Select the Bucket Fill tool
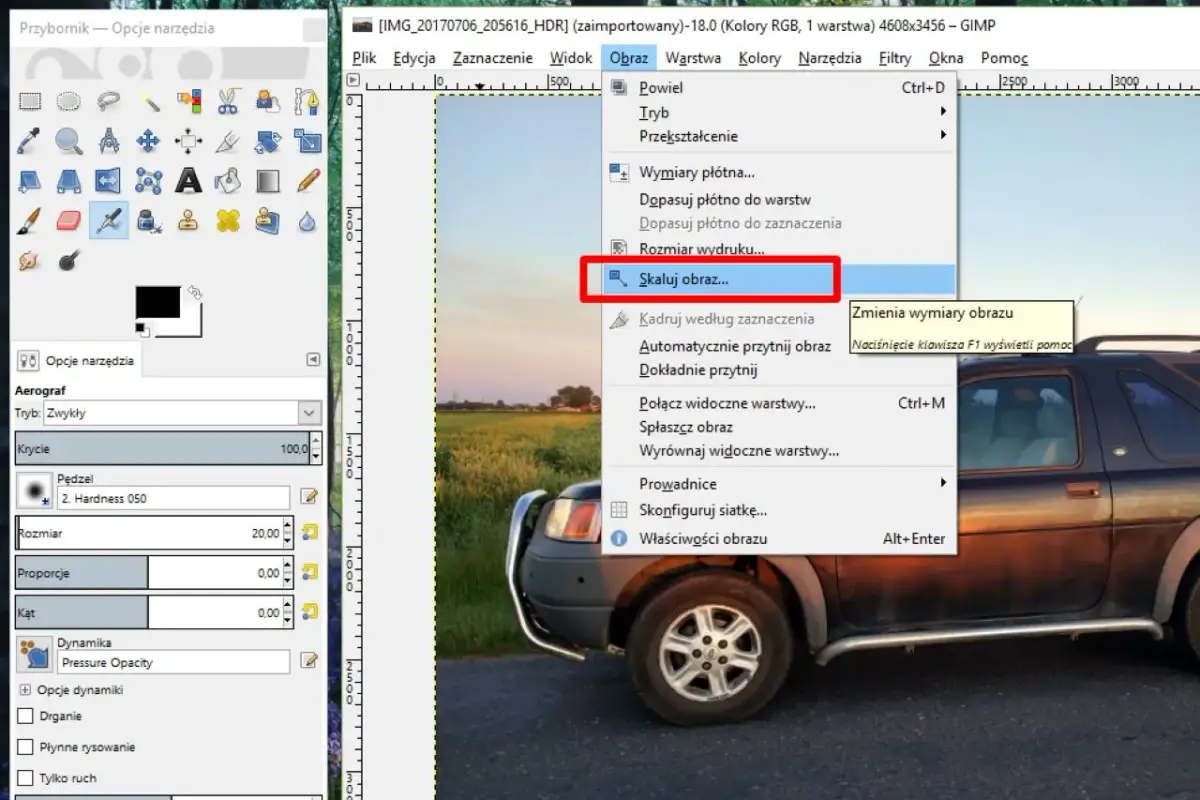The width and height of the screenshot is (1200, 800). (x=227, y=181)
